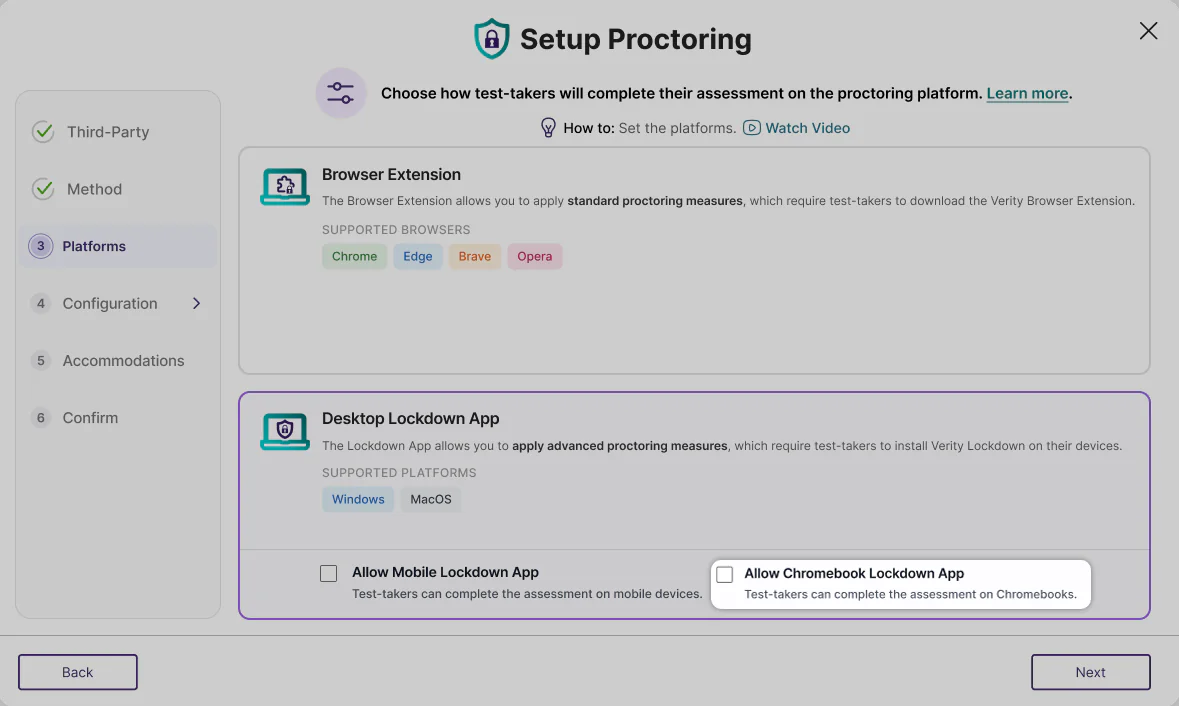Select the Browser Extension laptop icon
The height and width of the screenshot is (706, 1179).
284,186
